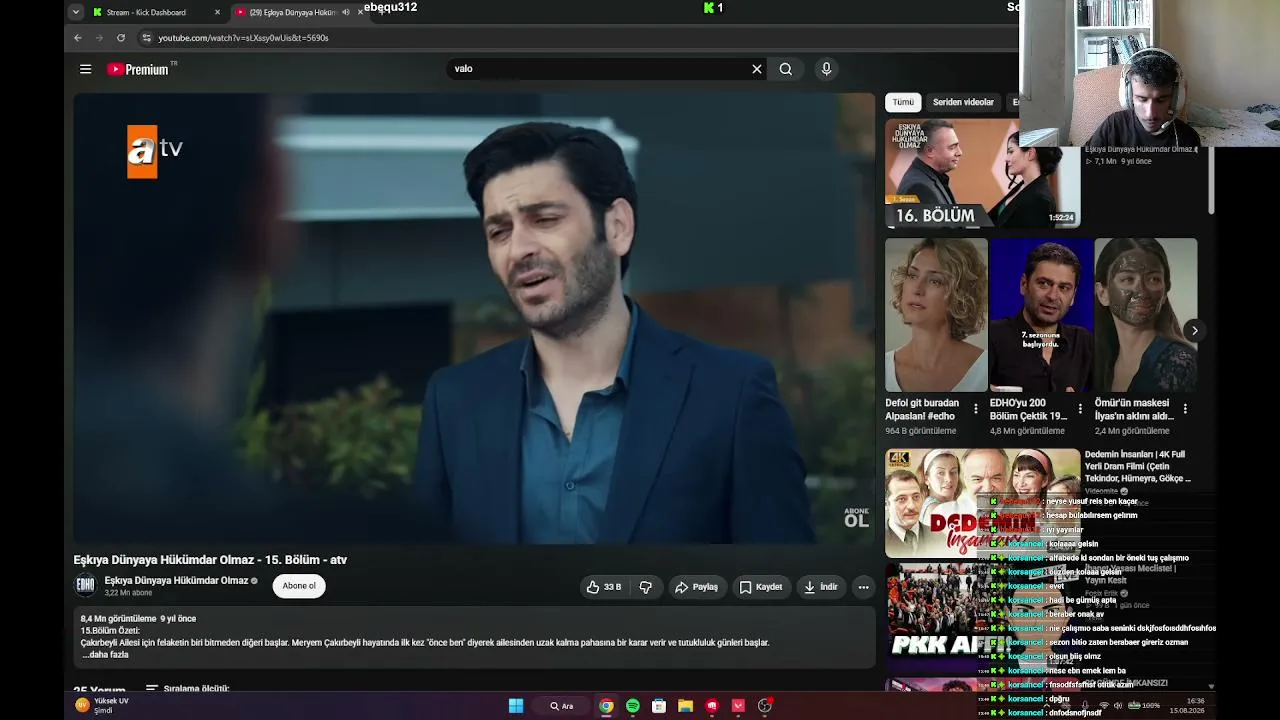Click the magnifier search button

tap(786, 69)
